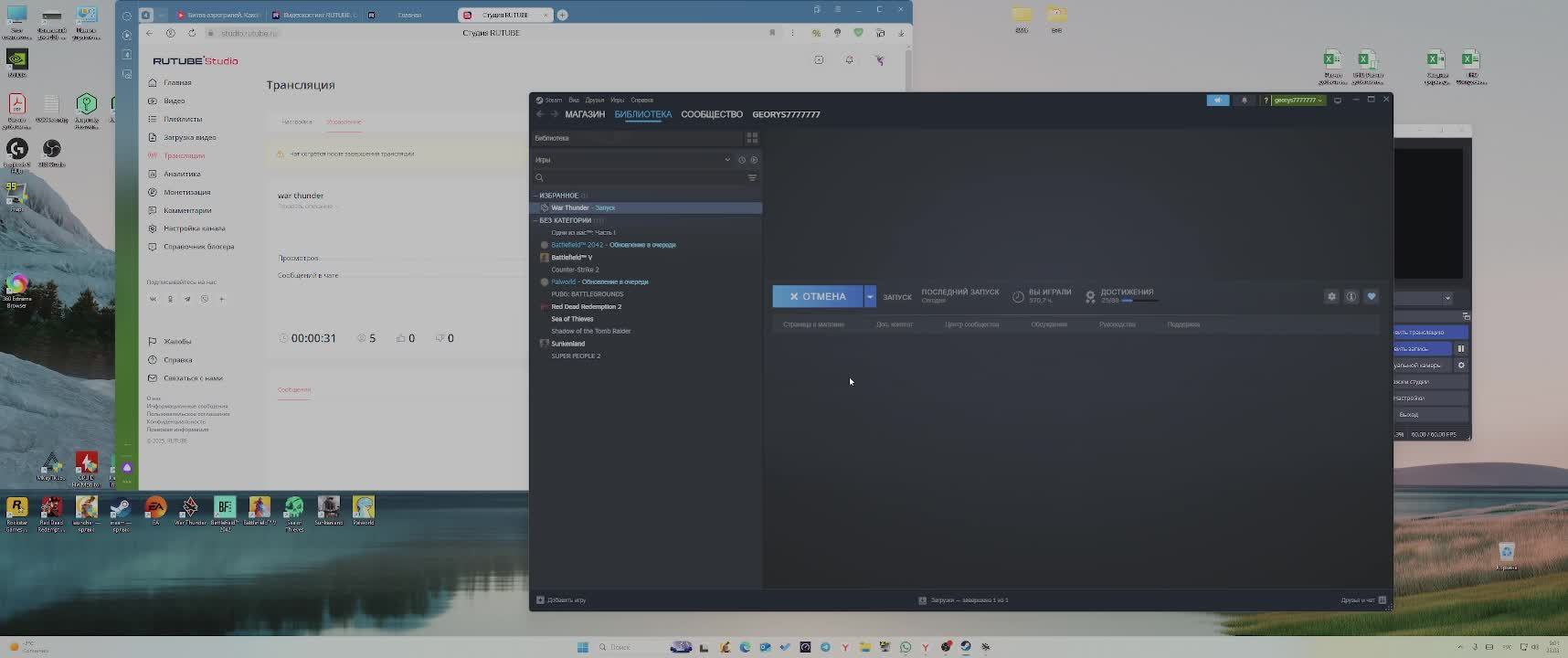This screenshot has width=1568, height=658.
Task: Open Корзина recycle bin on desktop
Action: (x=1507, y=556)
